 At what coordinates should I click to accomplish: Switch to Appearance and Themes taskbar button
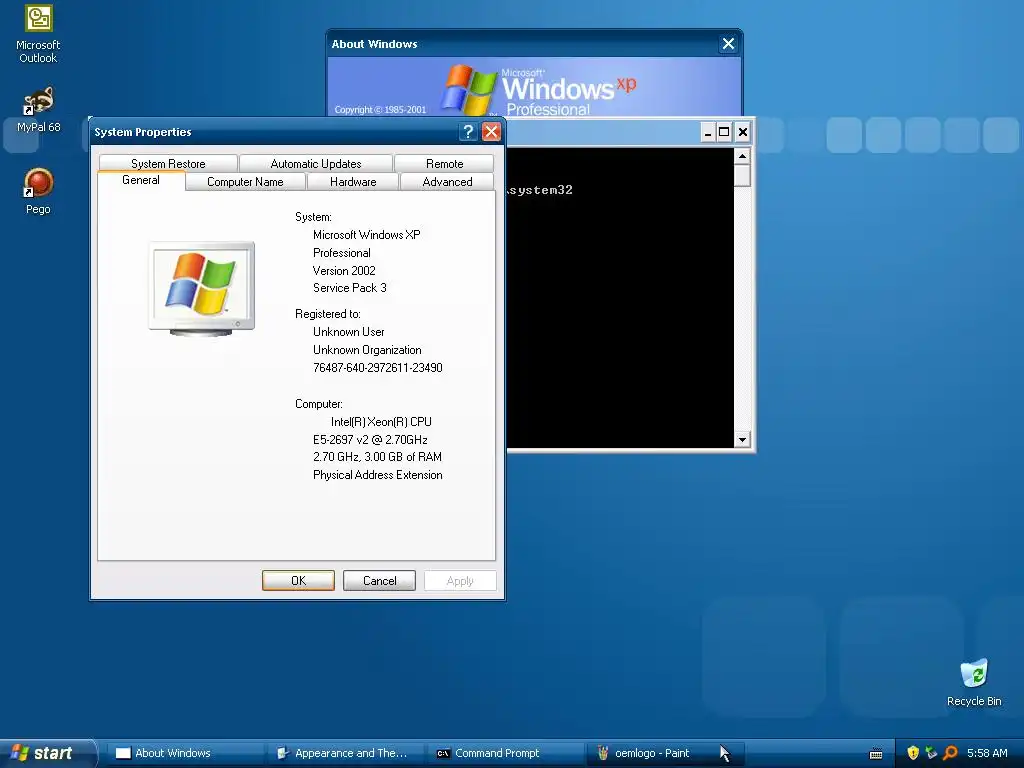tap(346, 753)
